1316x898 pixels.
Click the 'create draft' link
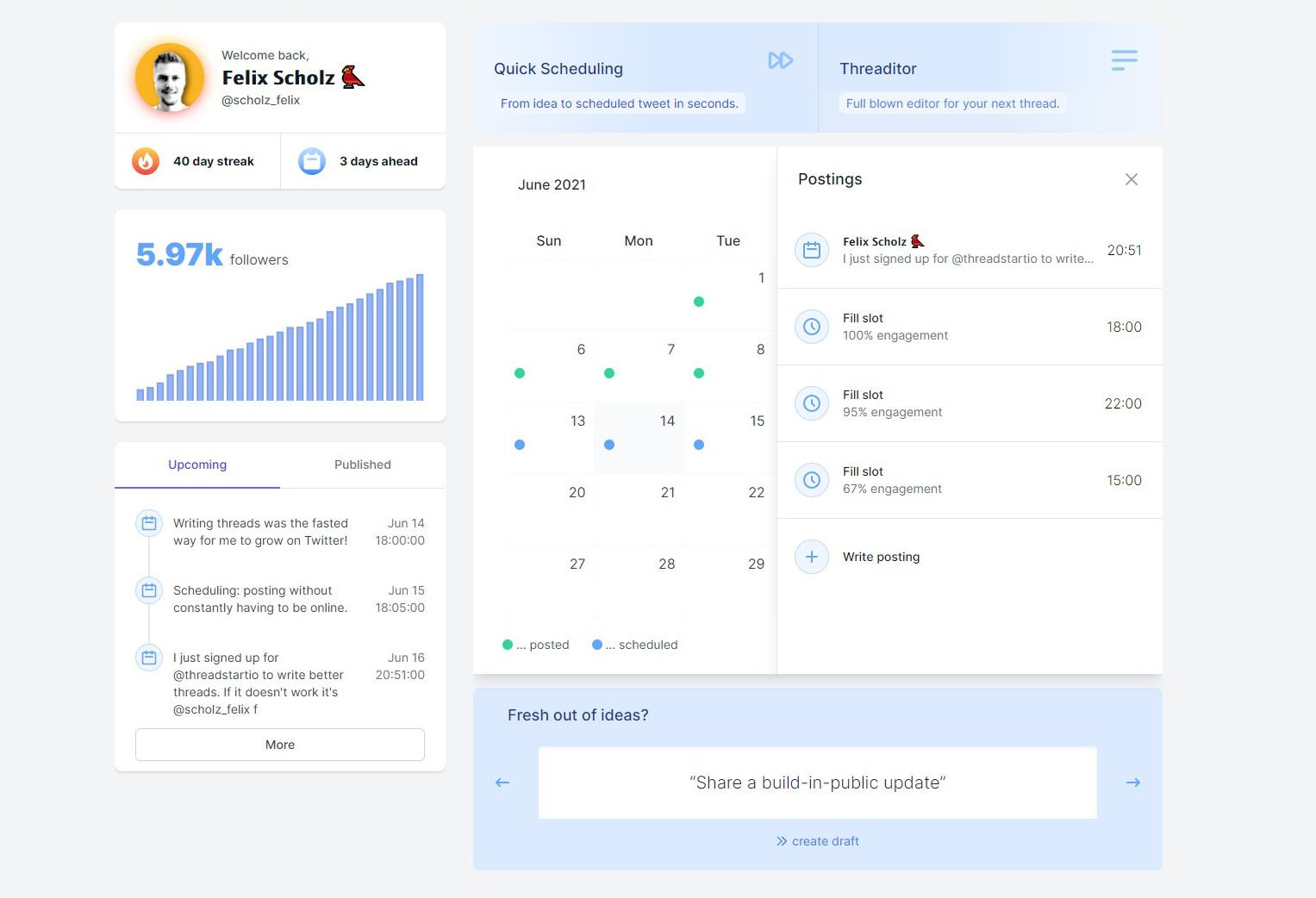pos(817,841)
